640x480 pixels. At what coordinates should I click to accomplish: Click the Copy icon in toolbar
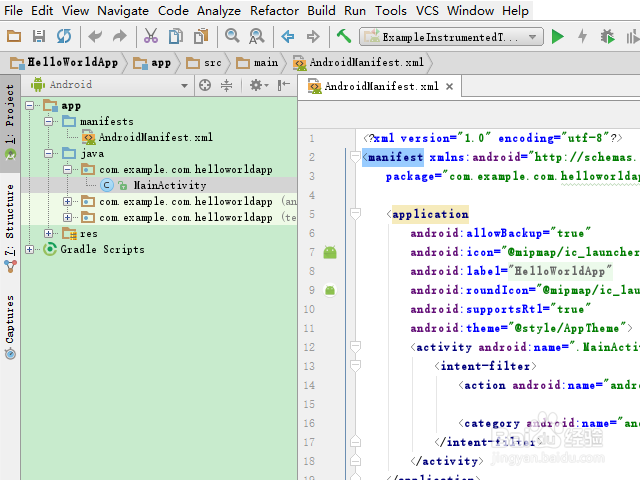point(176,37)
